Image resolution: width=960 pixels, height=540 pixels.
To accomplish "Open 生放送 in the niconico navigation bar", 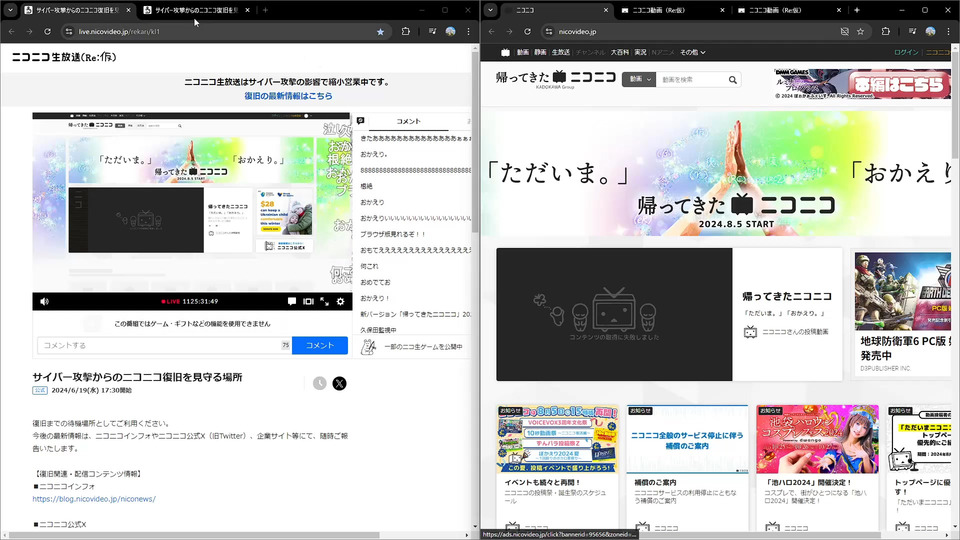I will point(560,52).
